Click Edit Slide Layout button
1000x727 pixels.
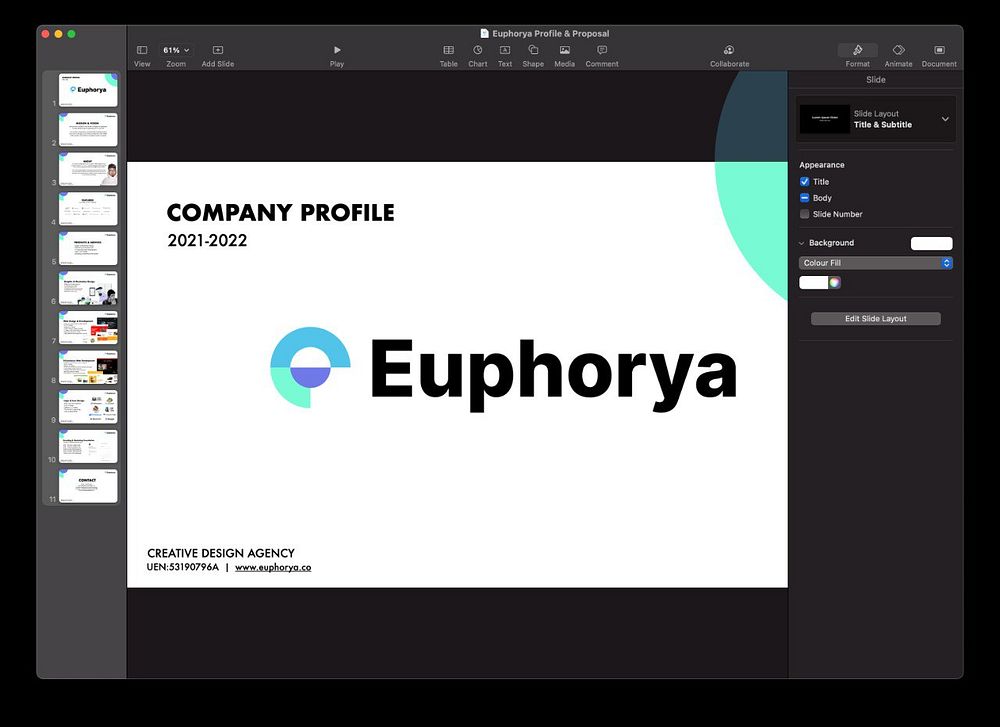pyautogui.click(x=876, y=319)
